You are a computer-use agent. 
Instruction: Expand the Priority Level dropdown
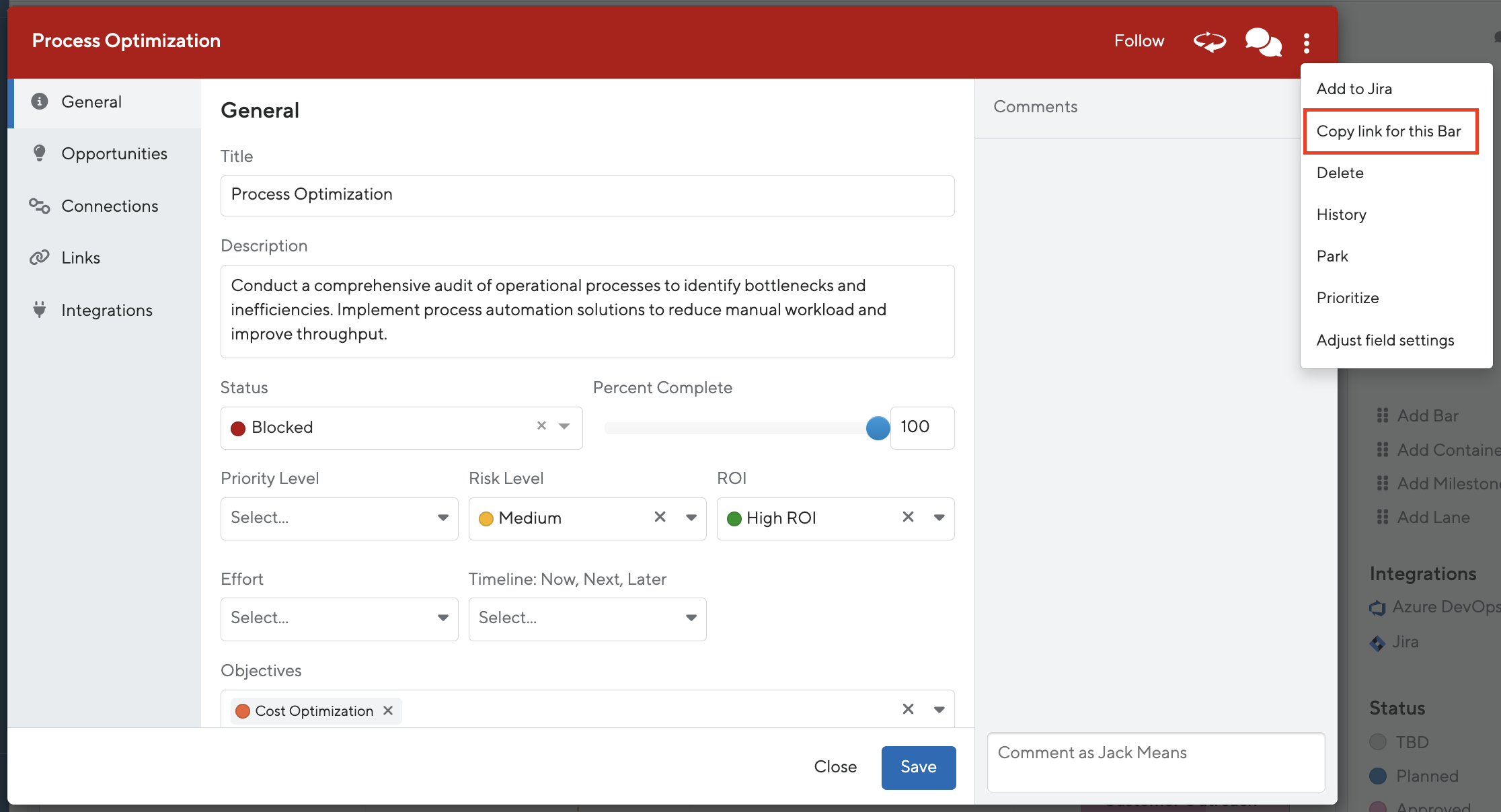tap(340, 518)
